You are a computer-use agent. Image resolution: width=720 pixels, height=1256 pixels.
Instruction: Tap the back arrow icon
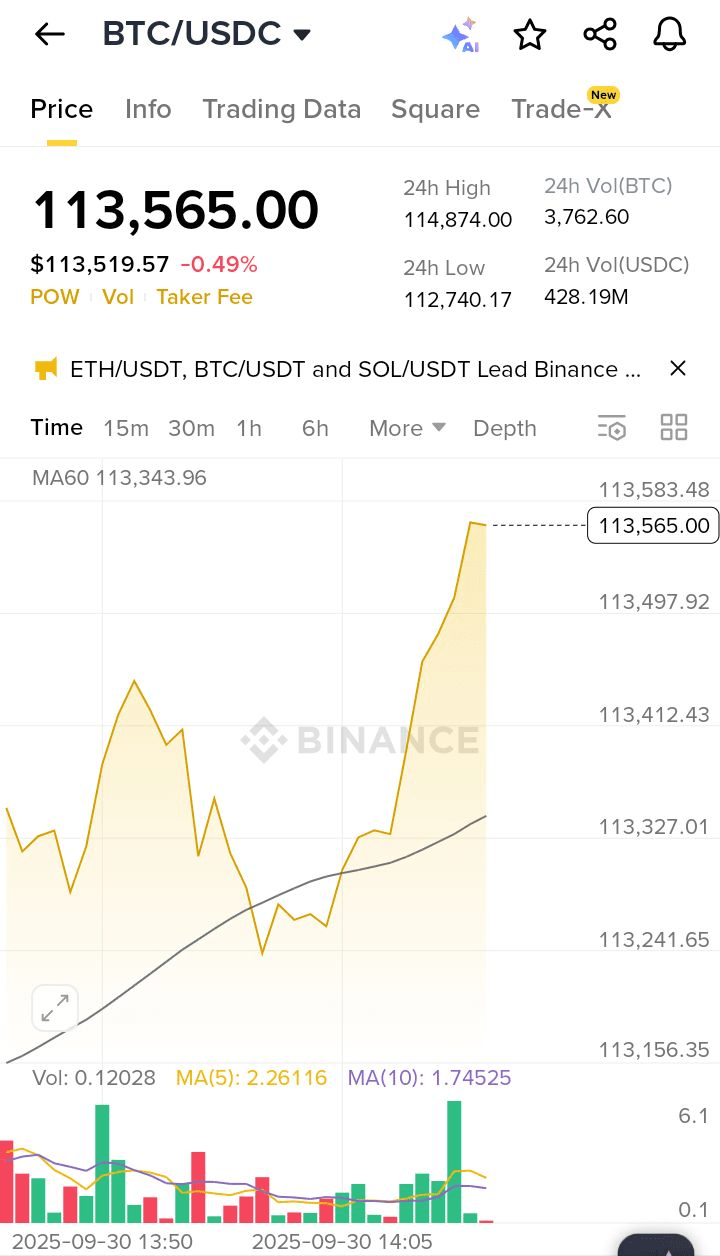click(x=49, y=34)
